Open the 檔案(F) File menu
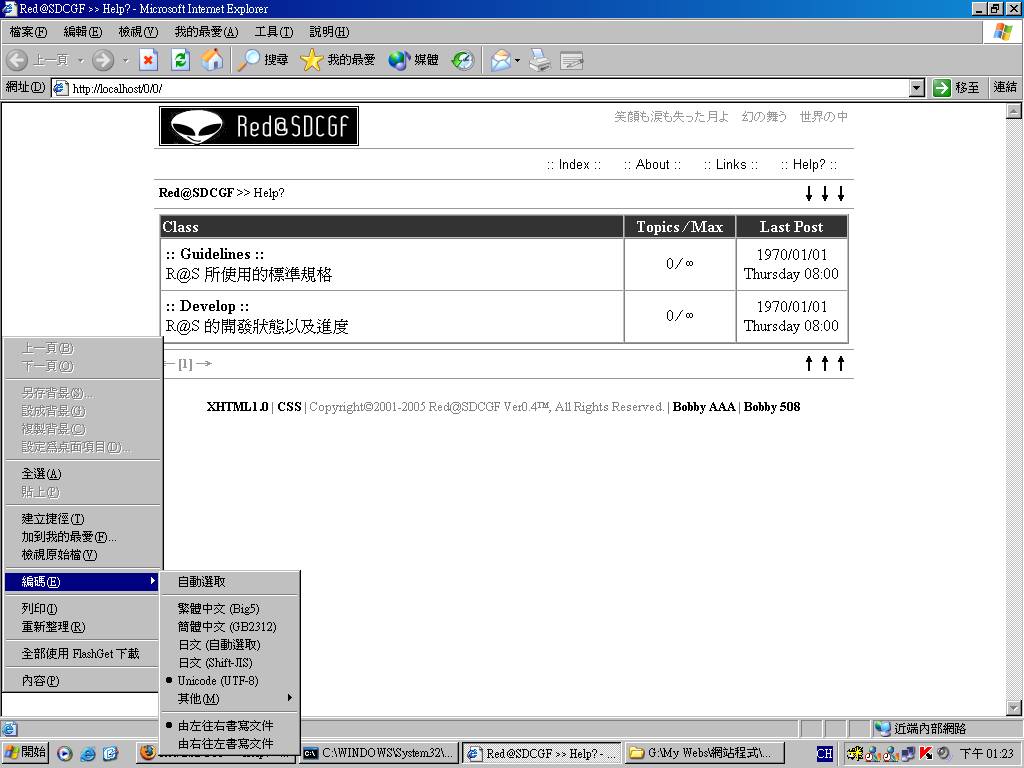The width and height of the screenshot is (1024, 768). (28, 31)
